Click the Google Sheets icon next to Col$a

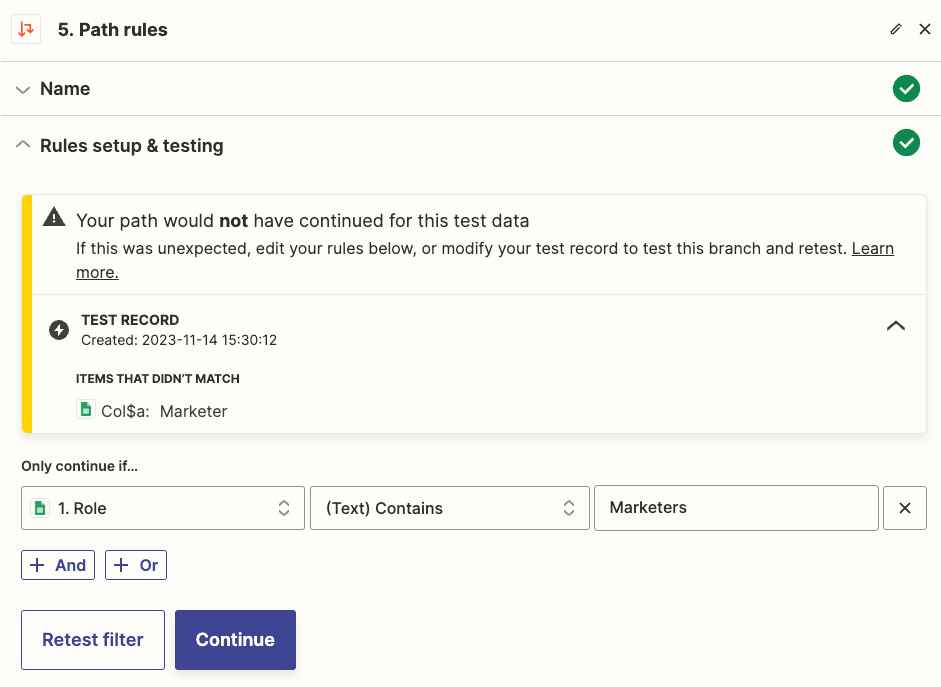(x=86, y=410)
